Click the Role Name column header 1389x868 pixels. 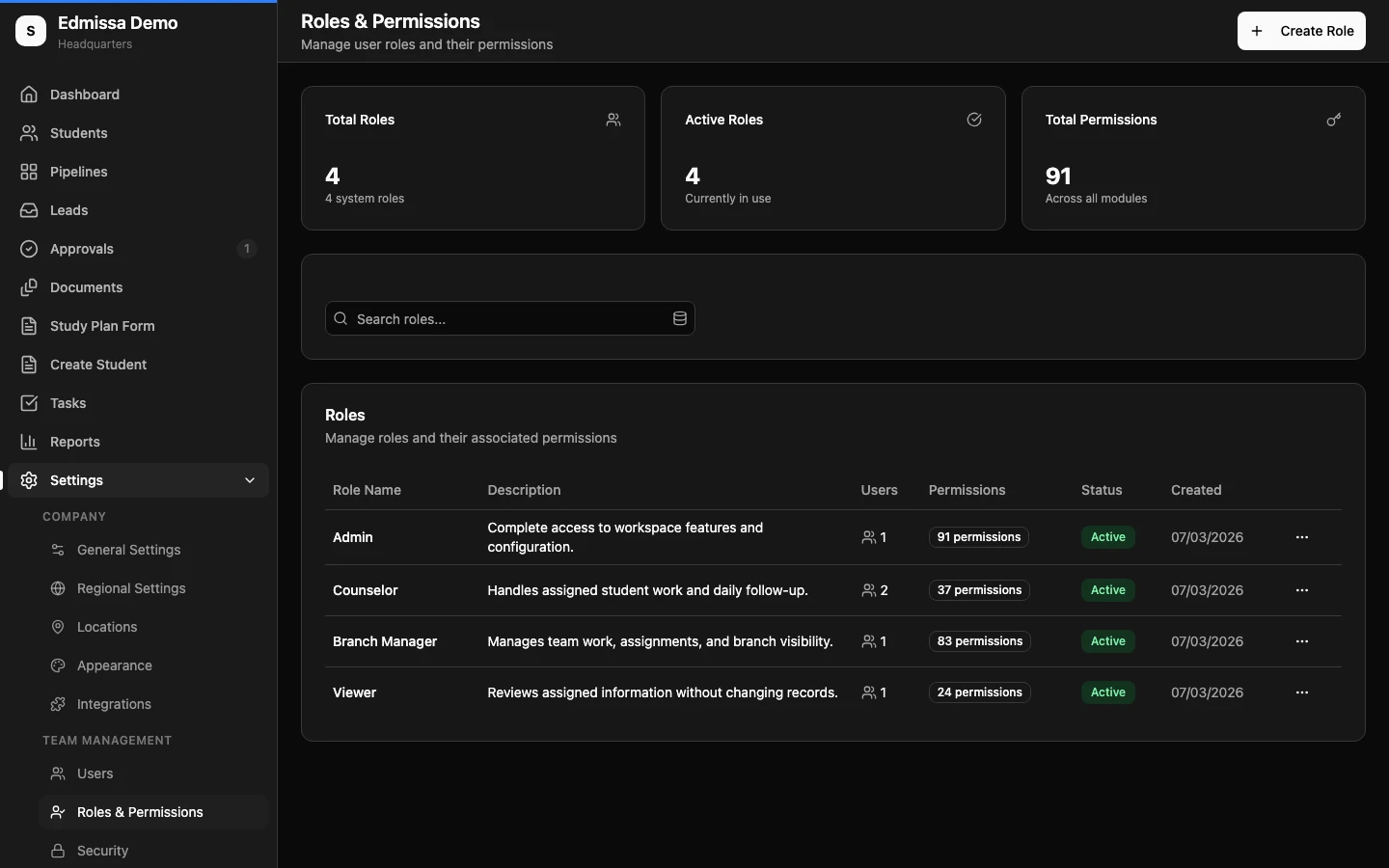(x=367, y=490)
